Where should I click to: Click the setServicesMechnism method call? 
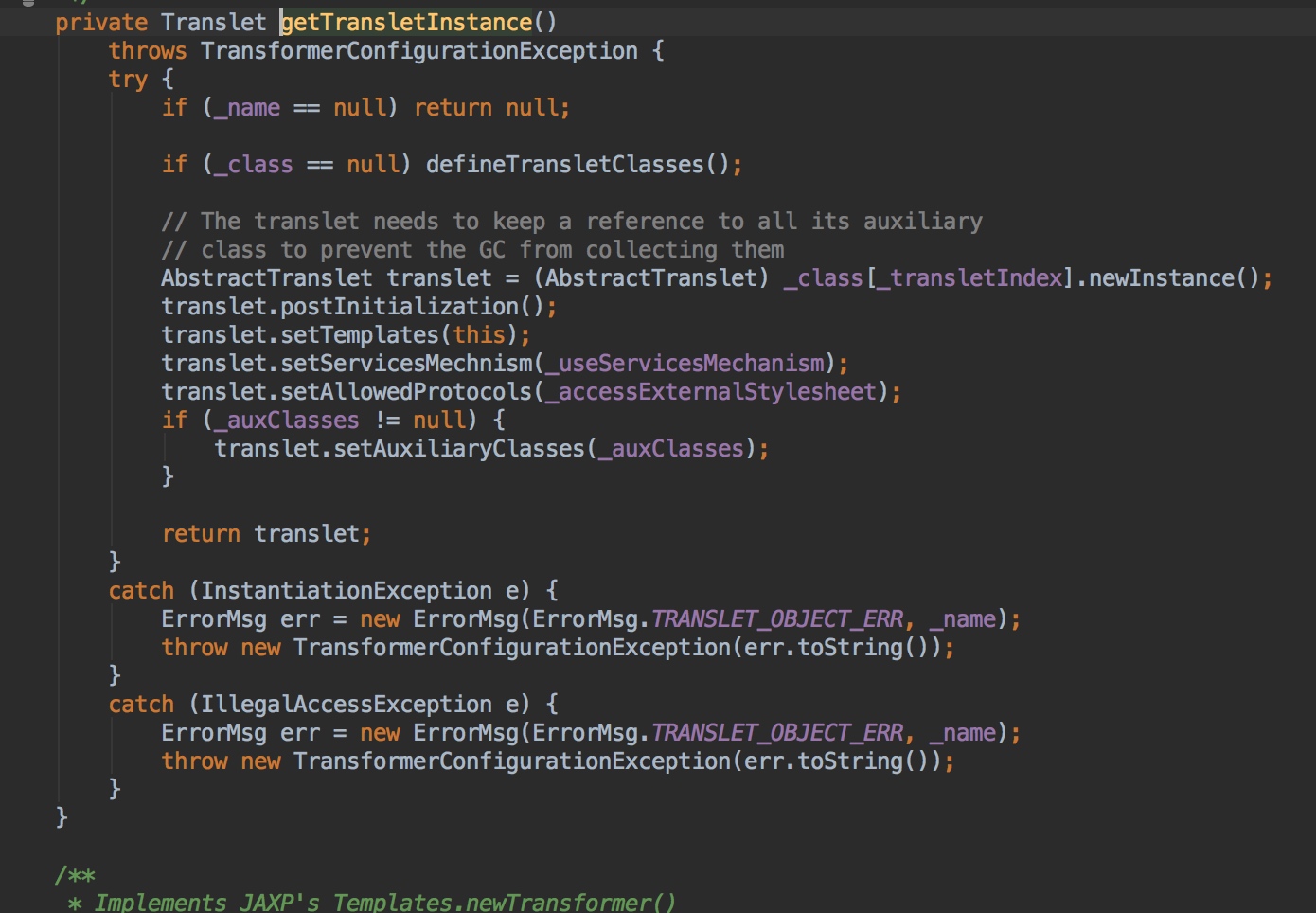click(x=407, y=363)
